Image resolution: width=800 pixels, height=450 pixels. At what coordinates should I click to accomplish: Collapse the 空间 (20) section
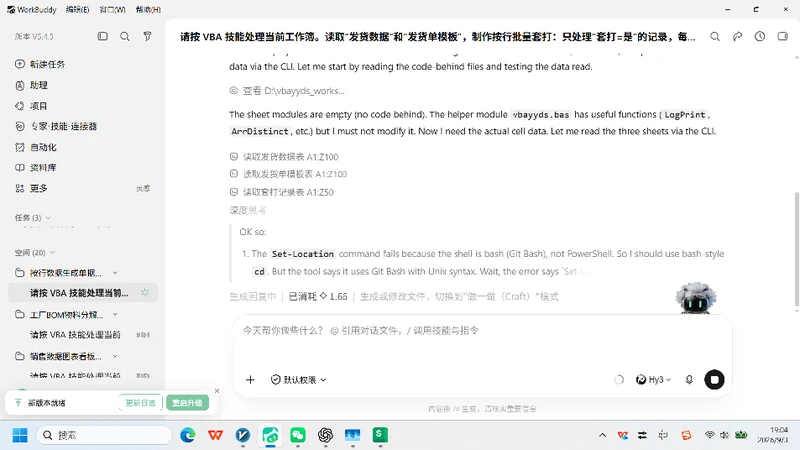click(x=35, y=253)
